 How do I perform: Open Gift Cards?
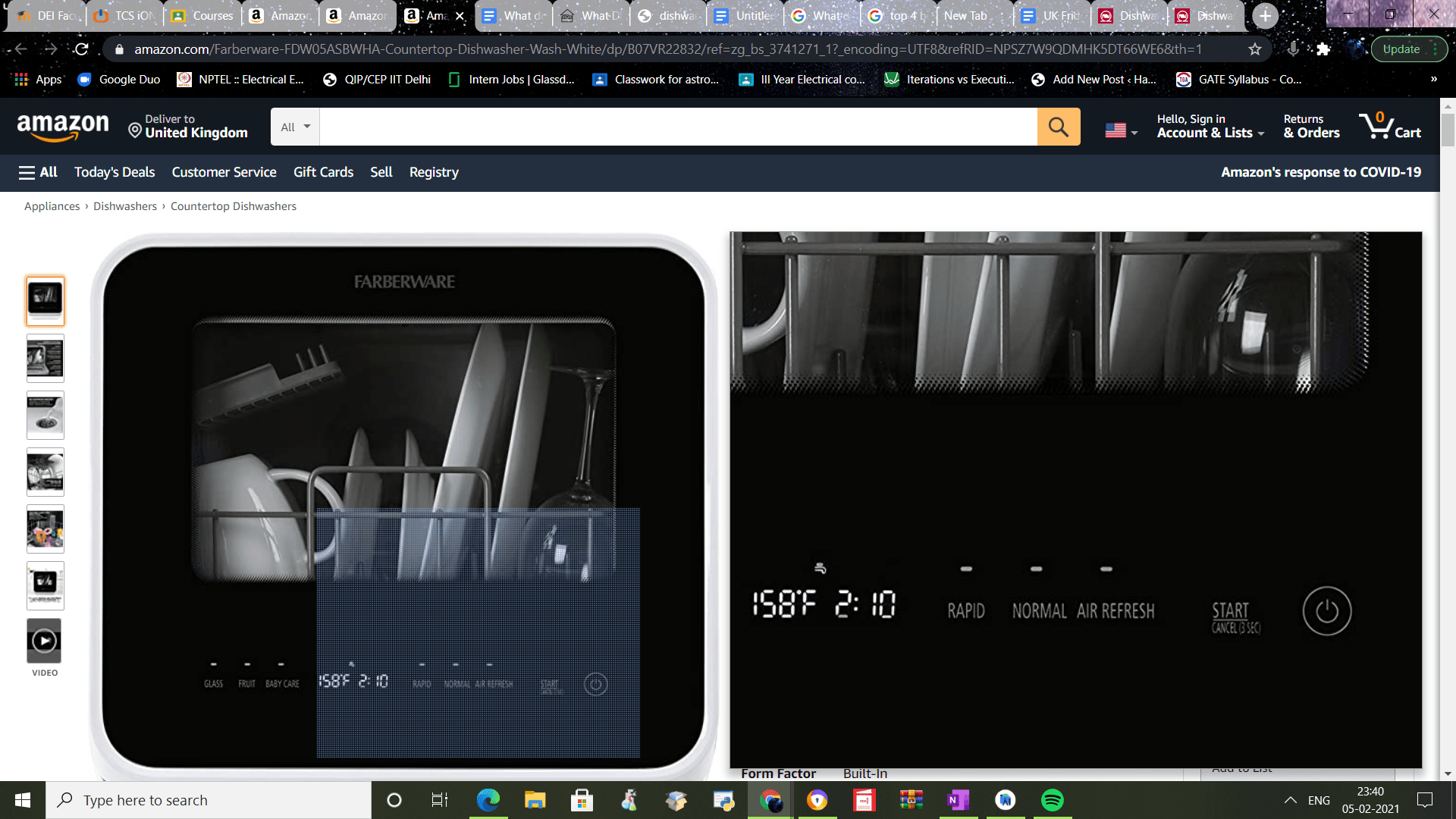[x=323, y=172]
